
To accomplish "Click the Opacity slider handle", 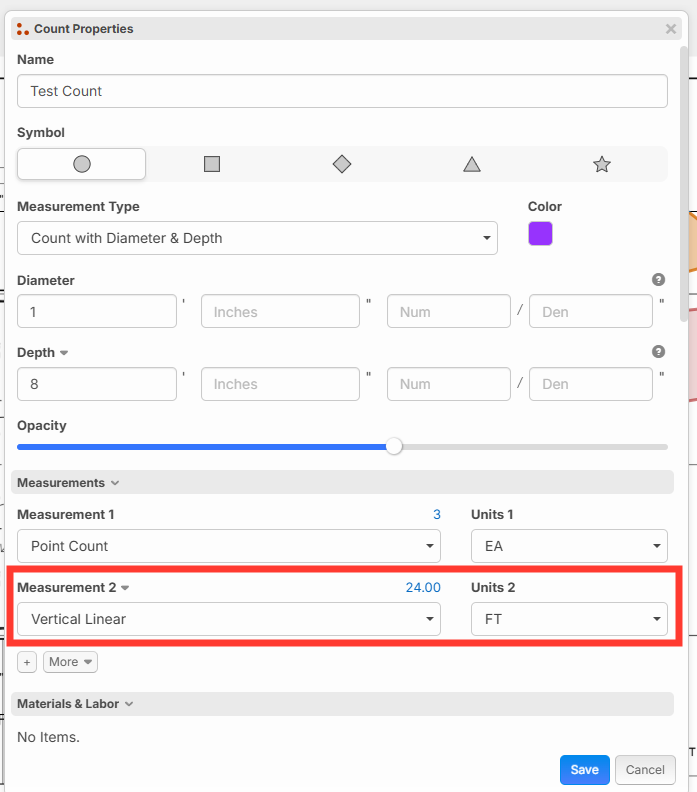I will tap(394, 446).
